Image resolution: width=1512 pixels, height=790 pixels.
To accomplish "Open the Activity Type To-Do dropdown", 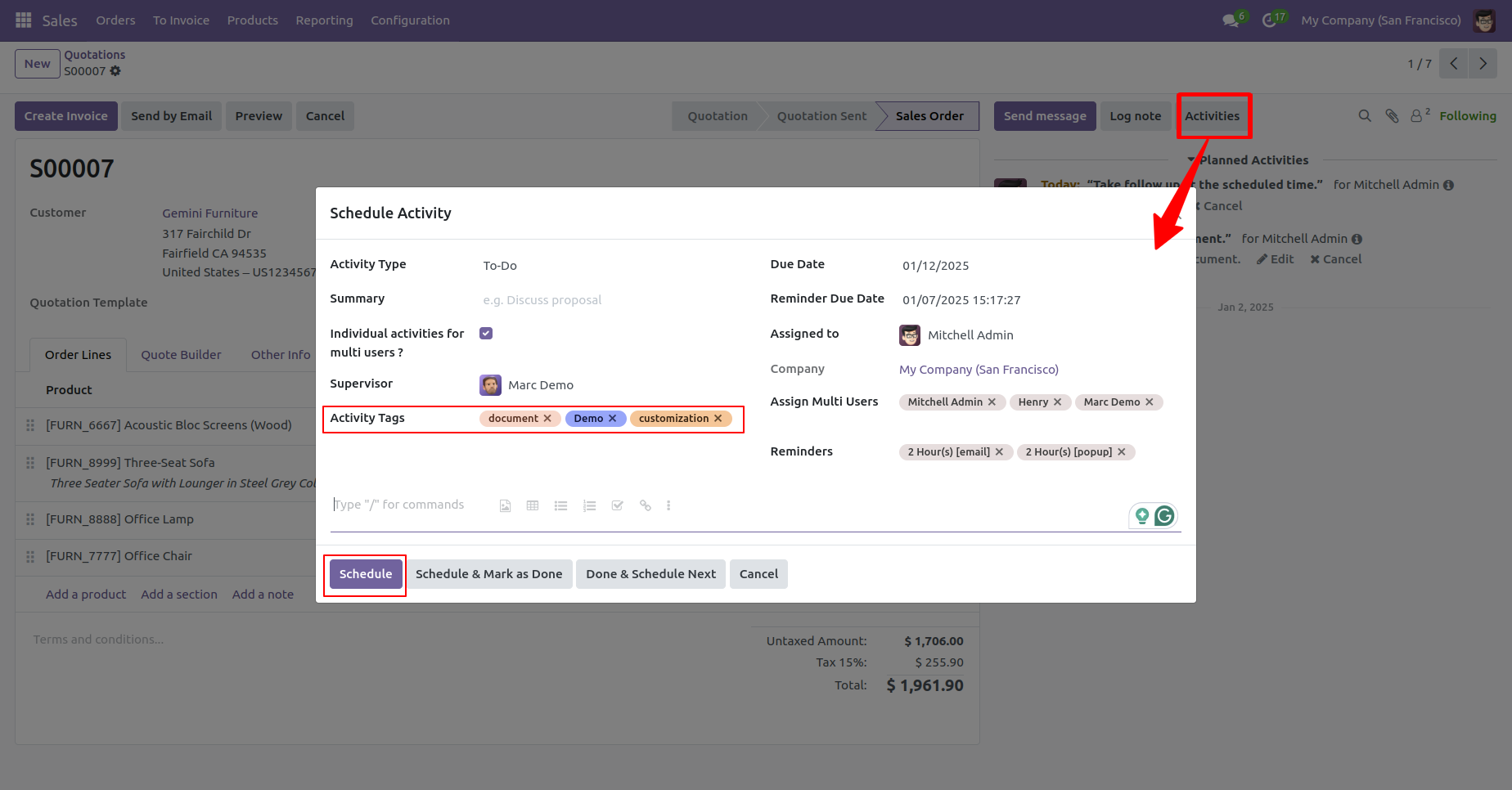I will (x=610, y=266).
